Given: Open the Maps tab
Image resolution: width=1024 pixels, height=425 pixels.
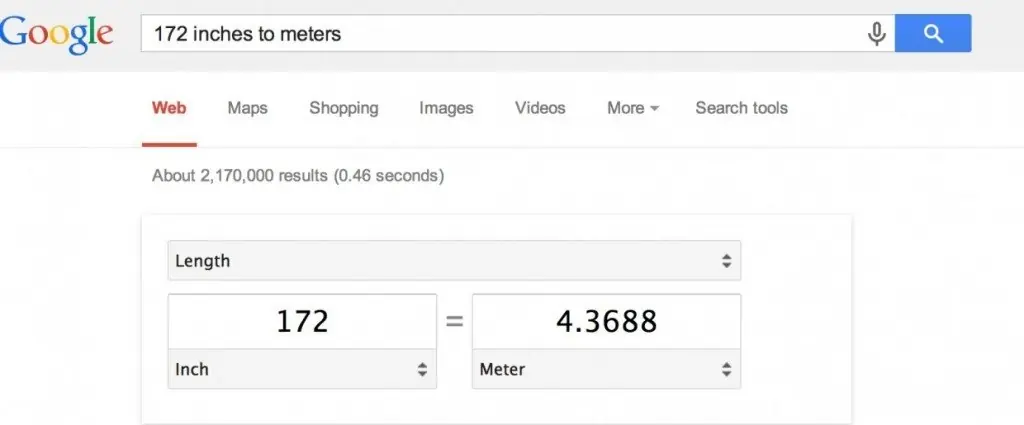Looking at the screenshot, I should pyautogui.click(x=247, y=108).
